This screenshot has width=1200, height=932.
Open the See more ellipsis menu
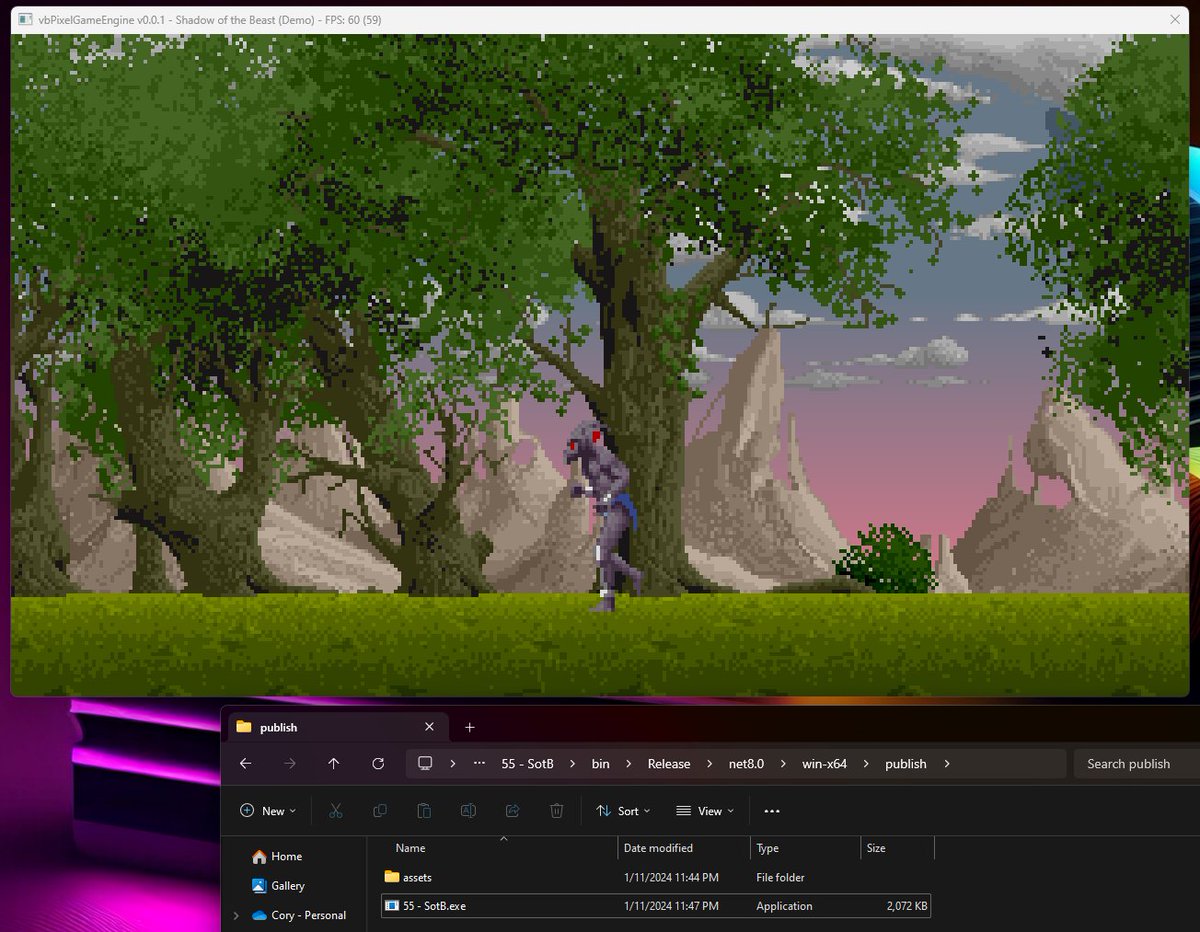[771, 811]
